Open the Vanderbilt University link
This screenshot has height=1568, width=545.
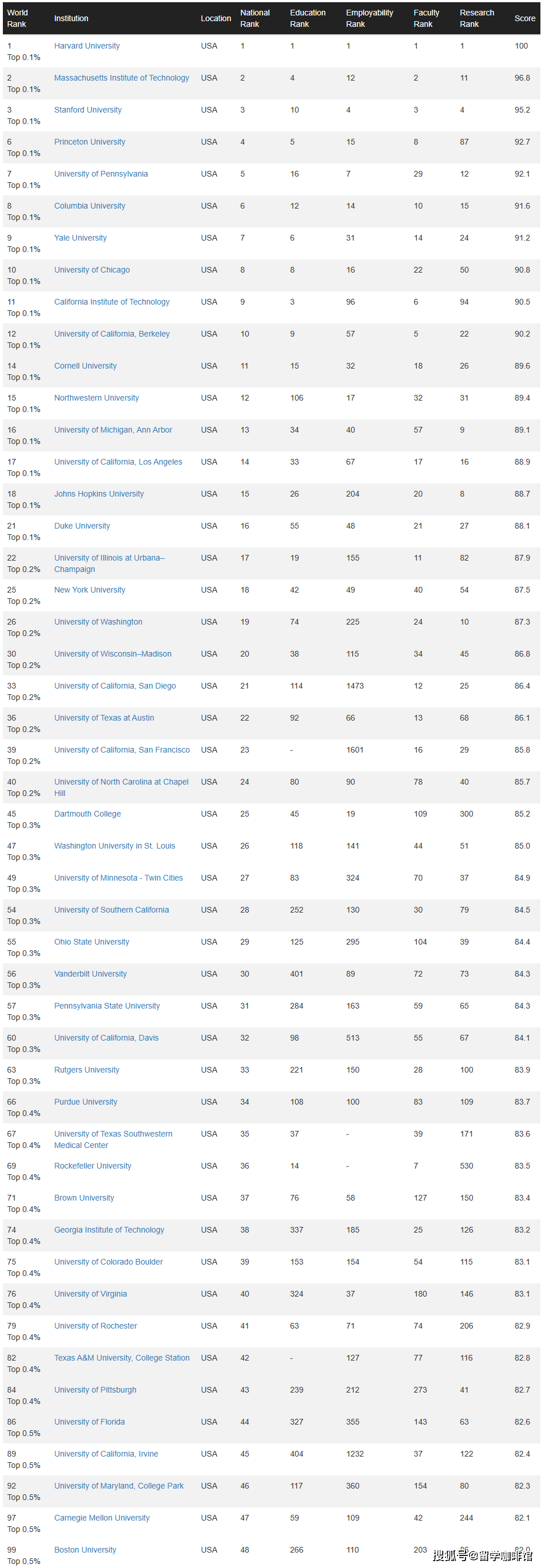coord(90,974)
